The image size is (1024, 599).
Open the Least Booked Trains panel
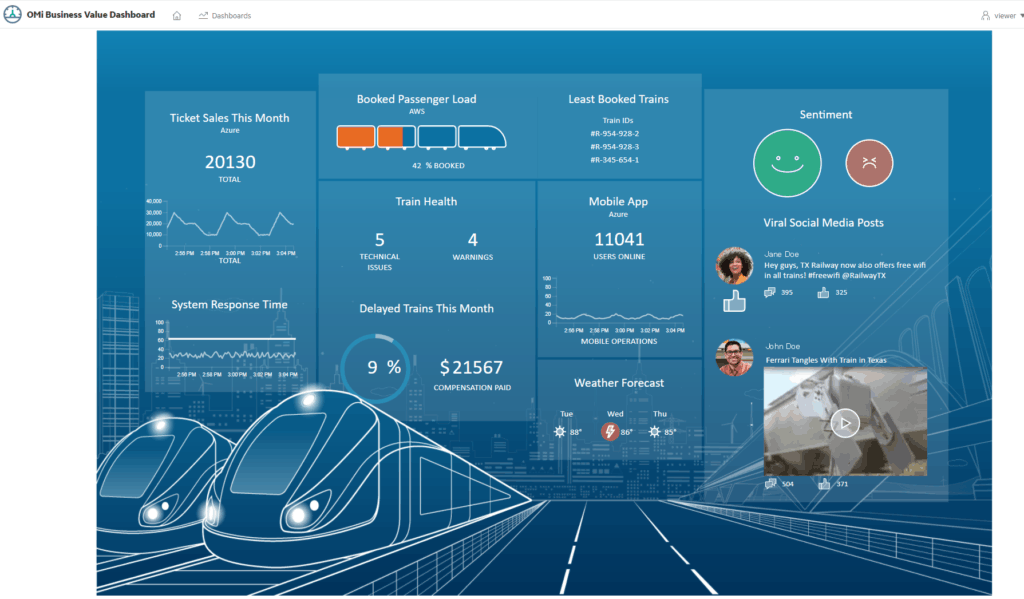(618, 99)
